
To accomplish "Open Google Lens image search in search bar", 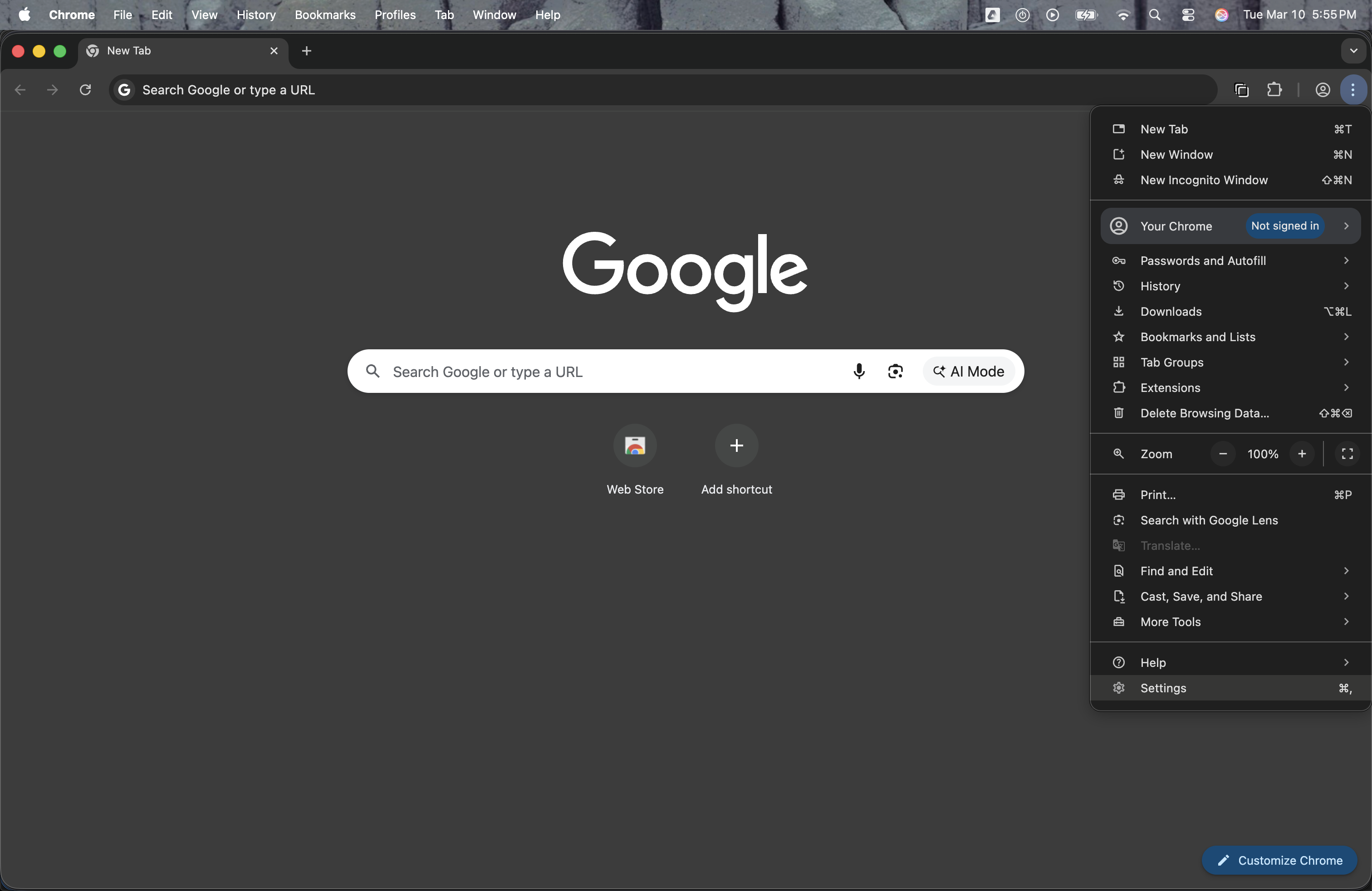I will click(x=895, y=372).
